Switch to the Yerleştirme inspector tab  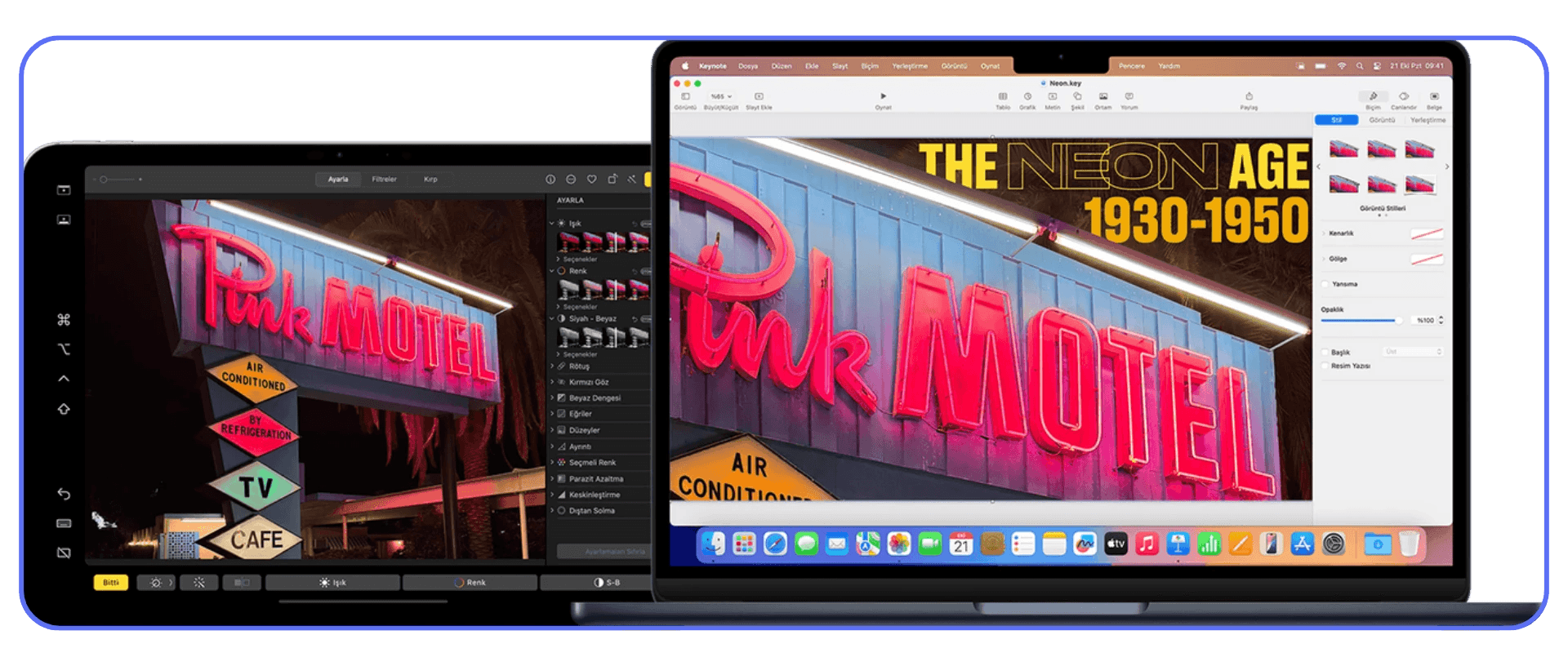(x=1428, y=120)
